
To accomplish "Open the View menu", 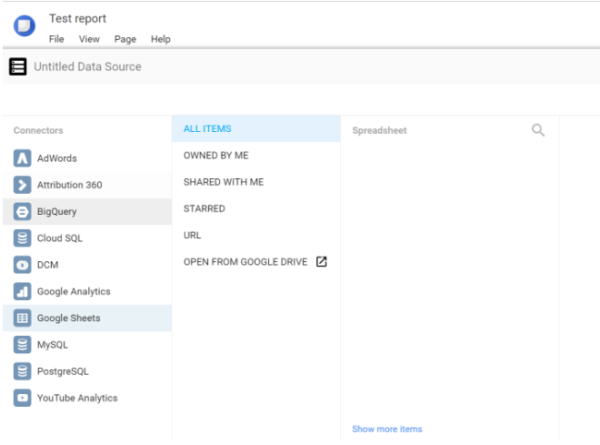I will tap(89, 39).
